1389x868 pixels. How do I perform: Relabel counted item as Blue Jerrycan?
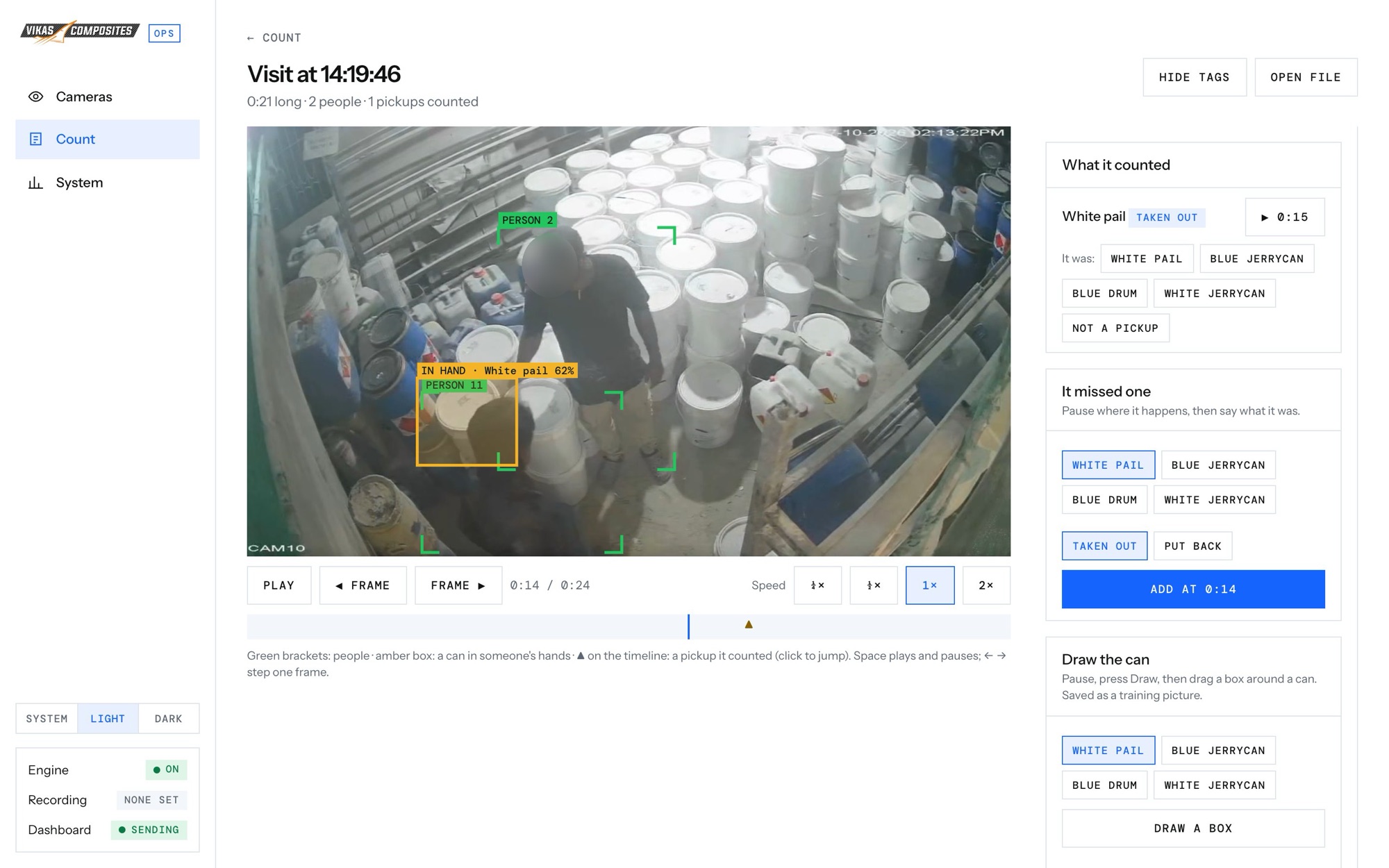click(1257, 259)
